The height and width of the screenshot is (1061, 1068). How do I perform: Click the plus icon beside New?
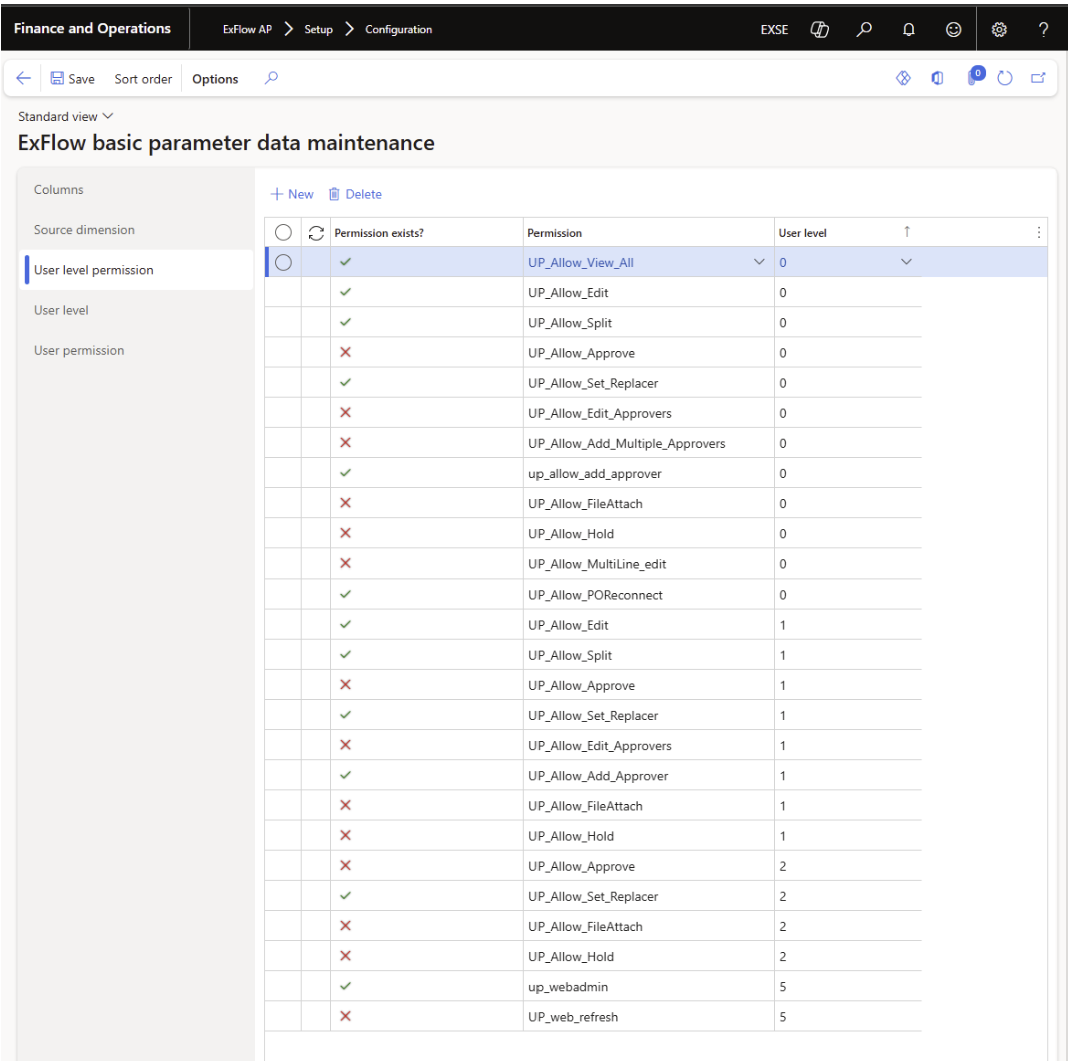[277, 194]
